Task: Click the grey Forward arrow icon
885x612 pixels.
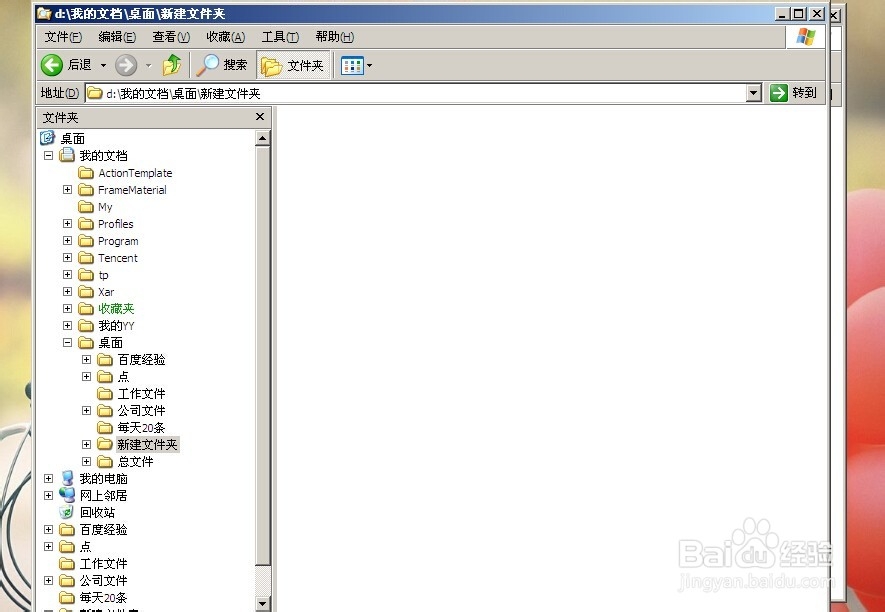Action: coord(126,65)
